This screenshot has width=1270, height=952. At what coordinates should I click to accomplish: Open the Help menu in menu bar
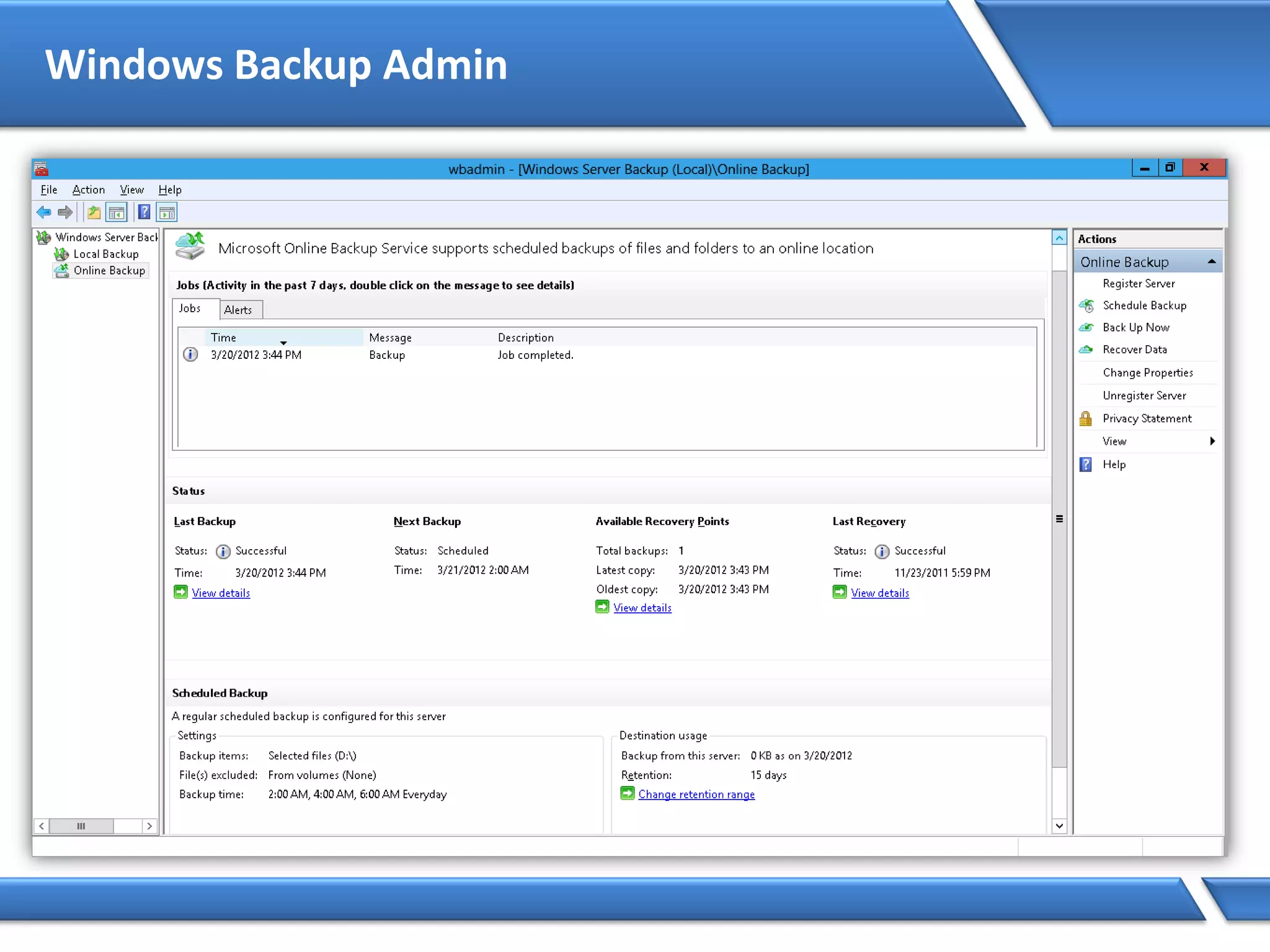[170, 190]
